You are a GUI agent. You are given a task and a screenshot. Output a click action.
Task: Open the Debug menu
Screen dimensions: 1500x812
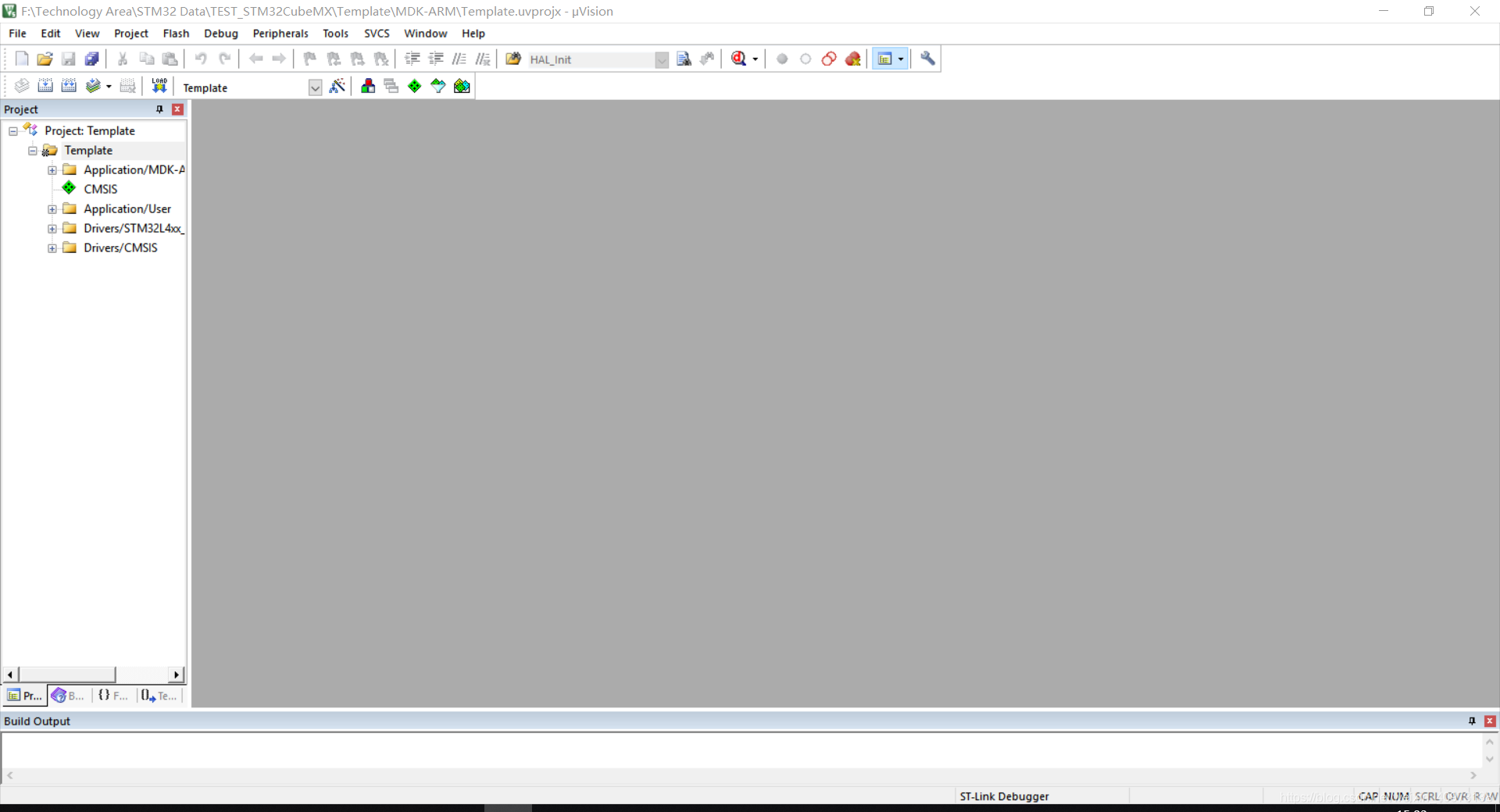(221, 34)
